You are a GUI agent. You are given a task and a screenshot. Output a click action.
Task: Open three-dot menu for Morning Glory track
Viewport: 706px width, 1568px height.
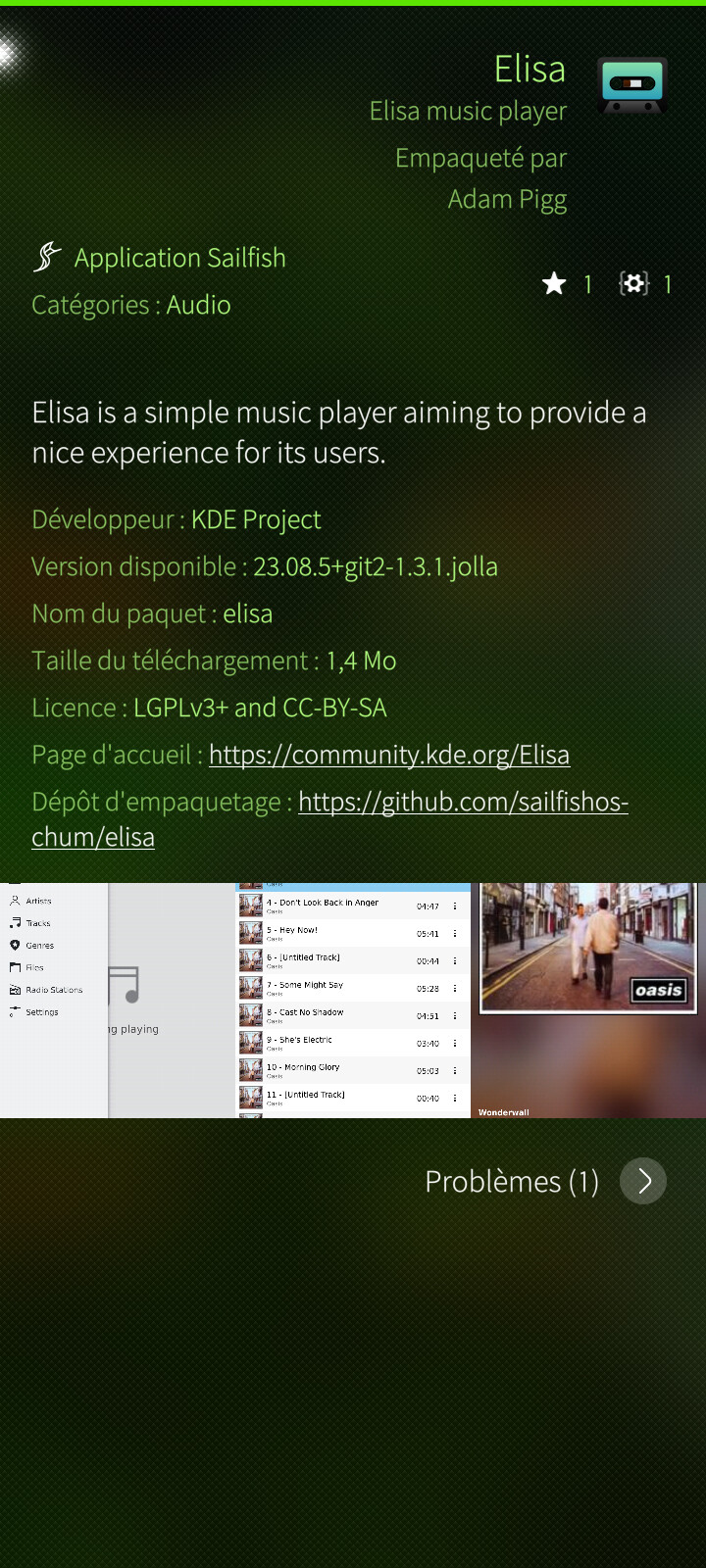(455, 1071)
